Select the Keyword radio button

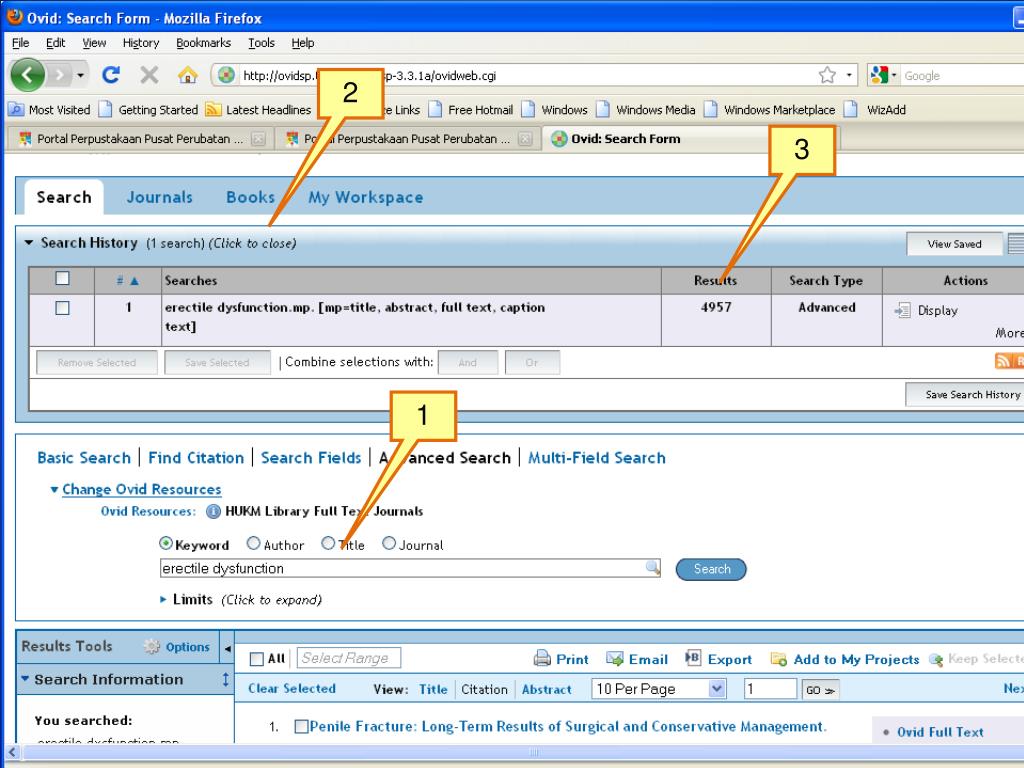pyautogui.click(x=166, y=543)
